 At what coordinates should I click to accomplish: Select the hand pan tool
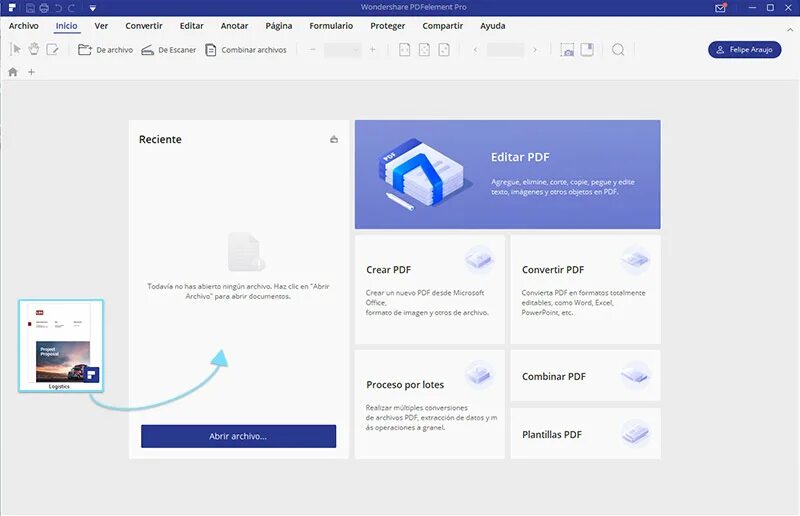click(x=34, y=50)
